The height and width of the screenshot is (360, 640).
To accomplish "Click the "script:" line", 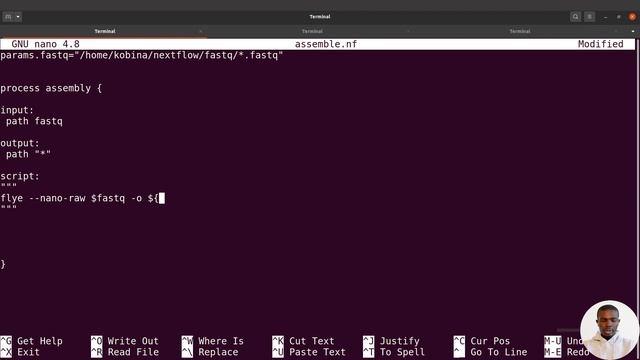I will point(20,176).
